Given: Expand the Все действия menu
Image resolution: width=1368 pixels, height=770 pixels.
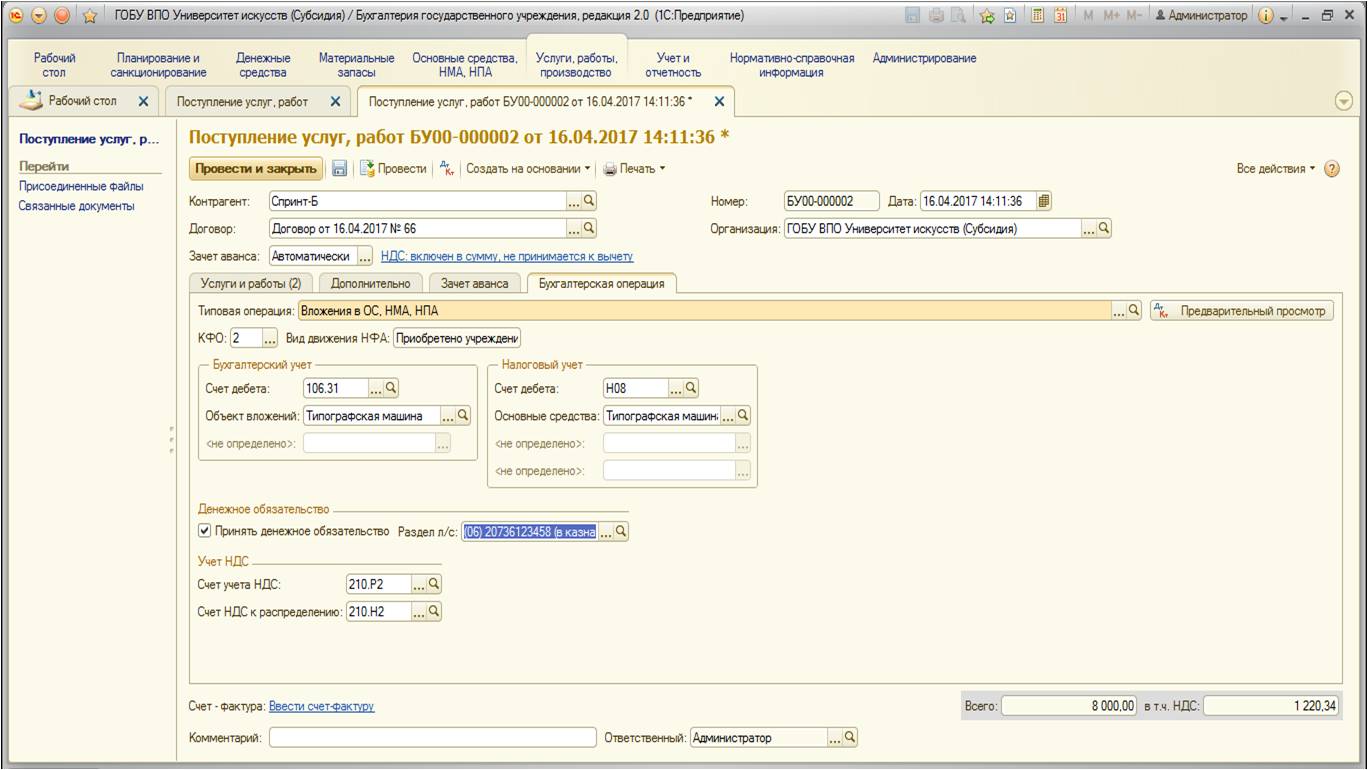Looking at the screenshot, I should (x=1277, y=169).
